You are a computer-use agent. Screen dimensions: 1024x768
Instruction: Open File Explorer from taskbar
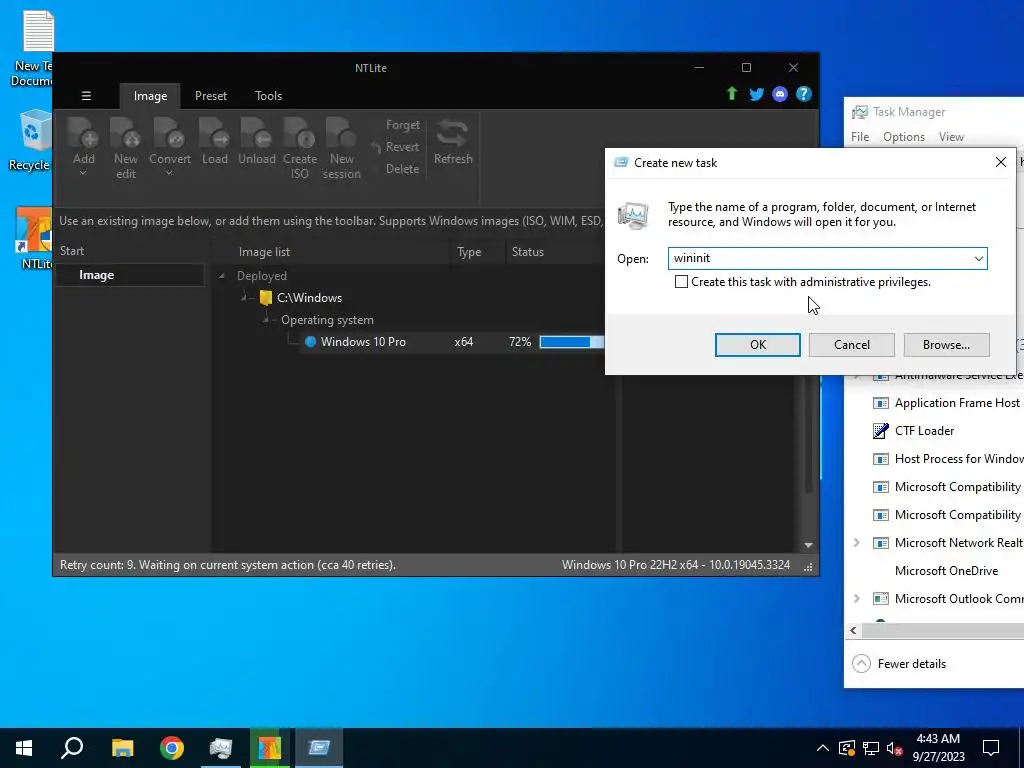click(122, 748)
